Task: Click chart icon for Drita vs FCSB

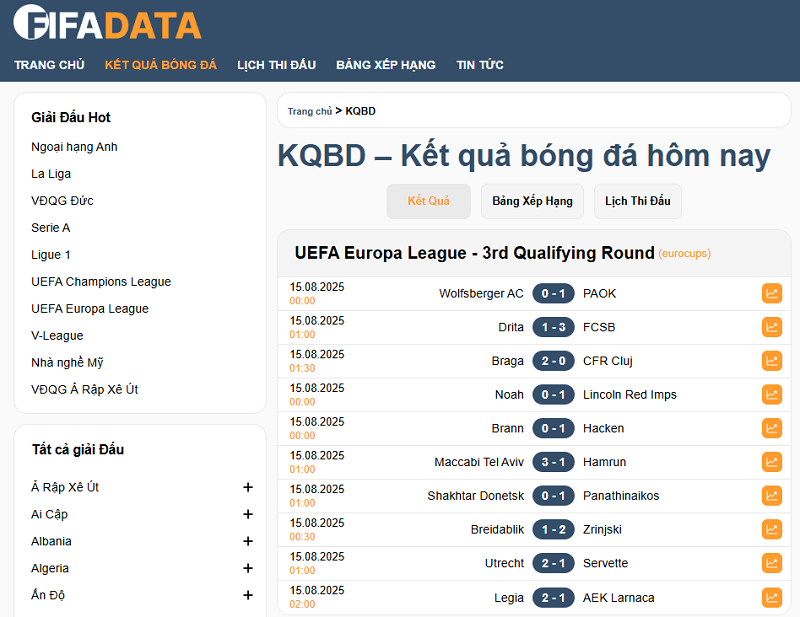Action: 771,327
